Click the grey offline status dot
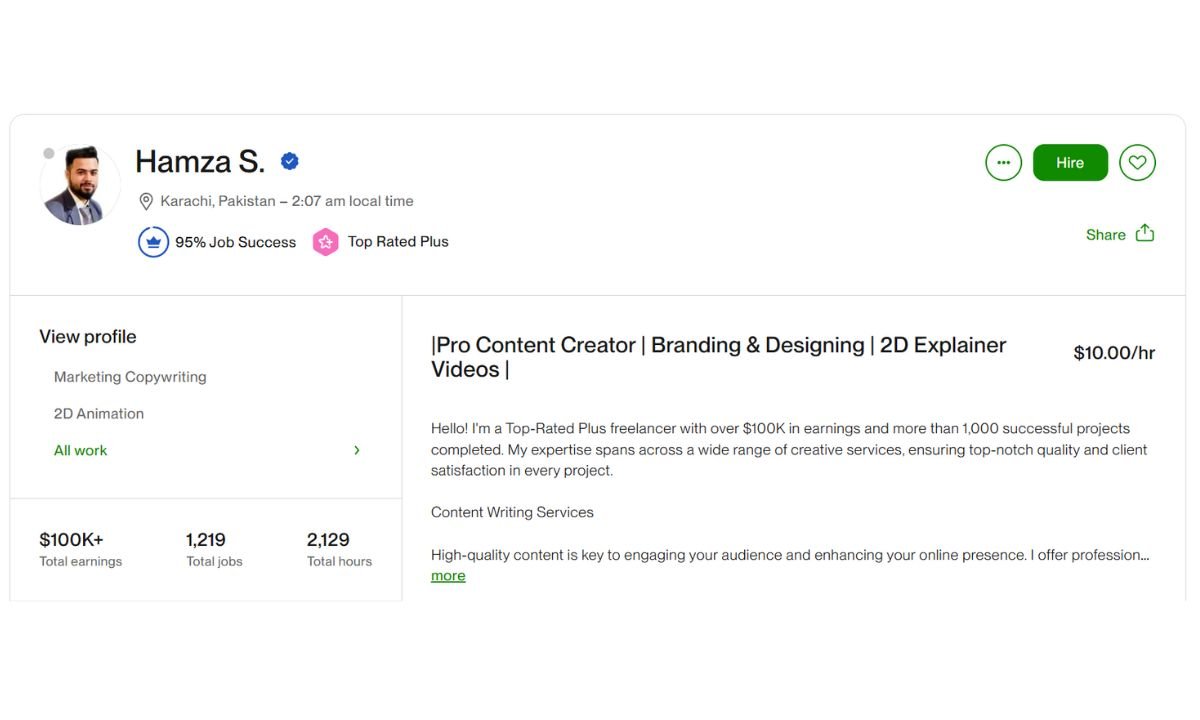1200x720 pixels. [x=49, y=154]
